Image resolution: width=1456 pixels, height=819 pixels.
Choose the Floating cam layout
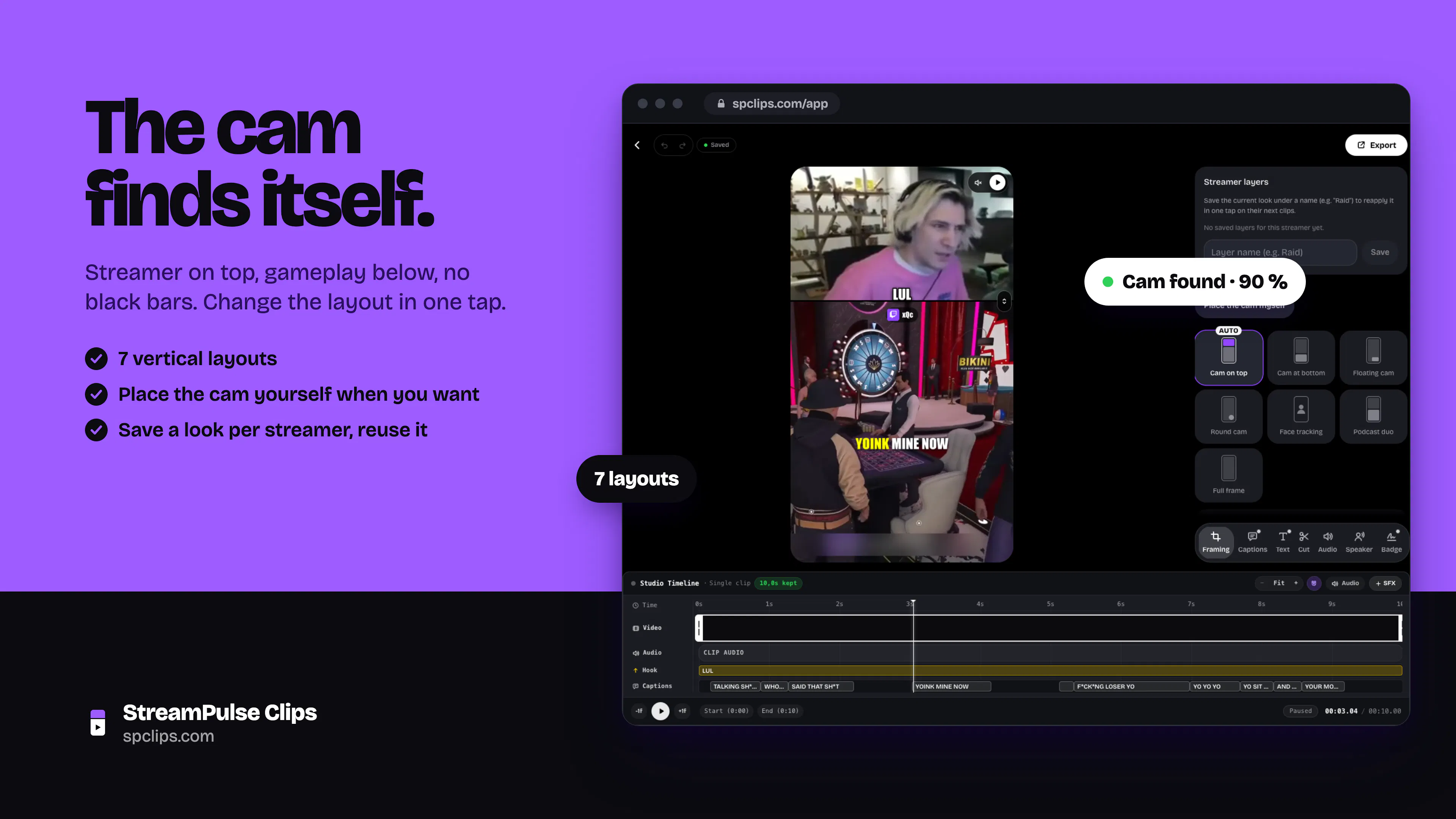pos(1373,358)
